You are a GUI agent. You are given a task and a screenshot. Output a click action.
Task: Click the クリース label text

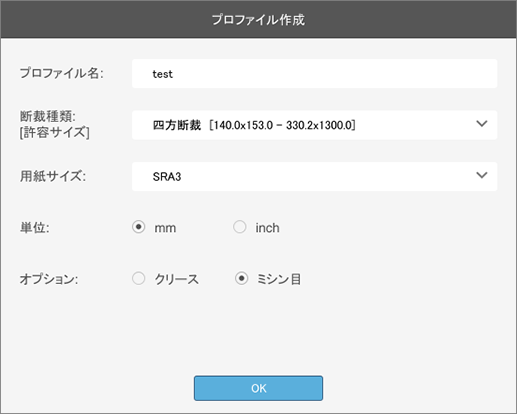[177, 279]
